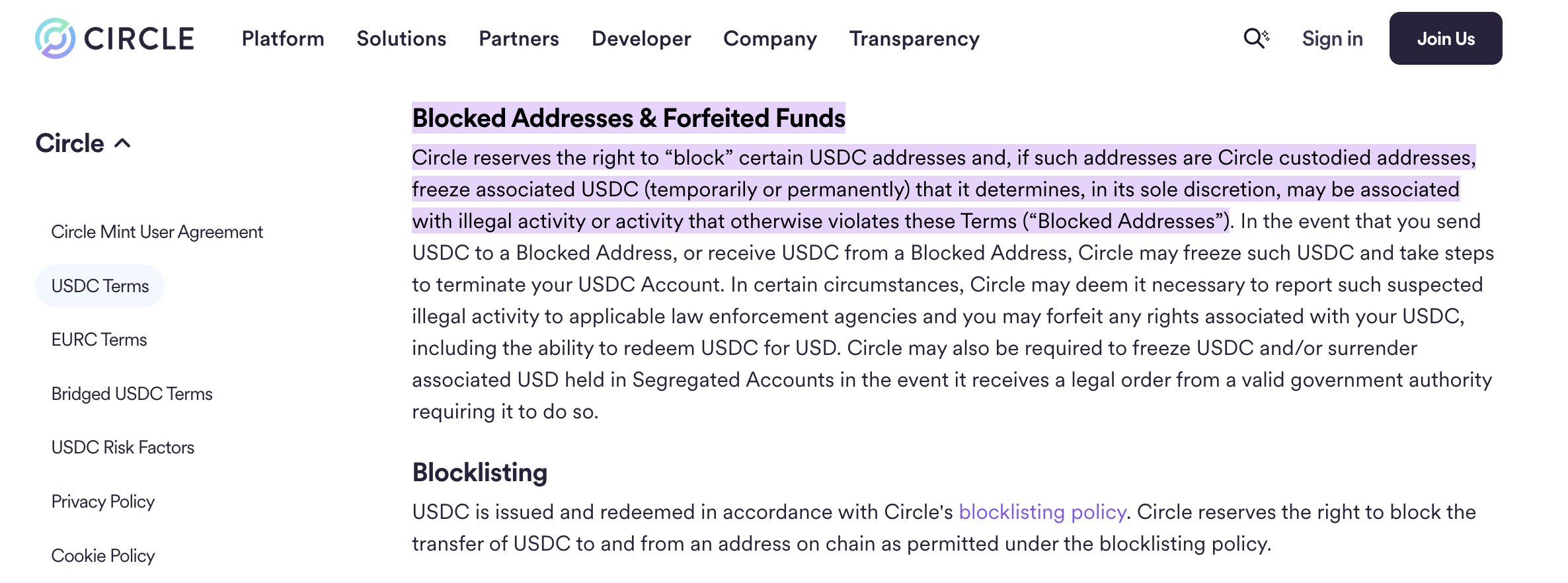Open the Platform navigation menu
Screen dimensions: 1568x583
pos(283,38)
